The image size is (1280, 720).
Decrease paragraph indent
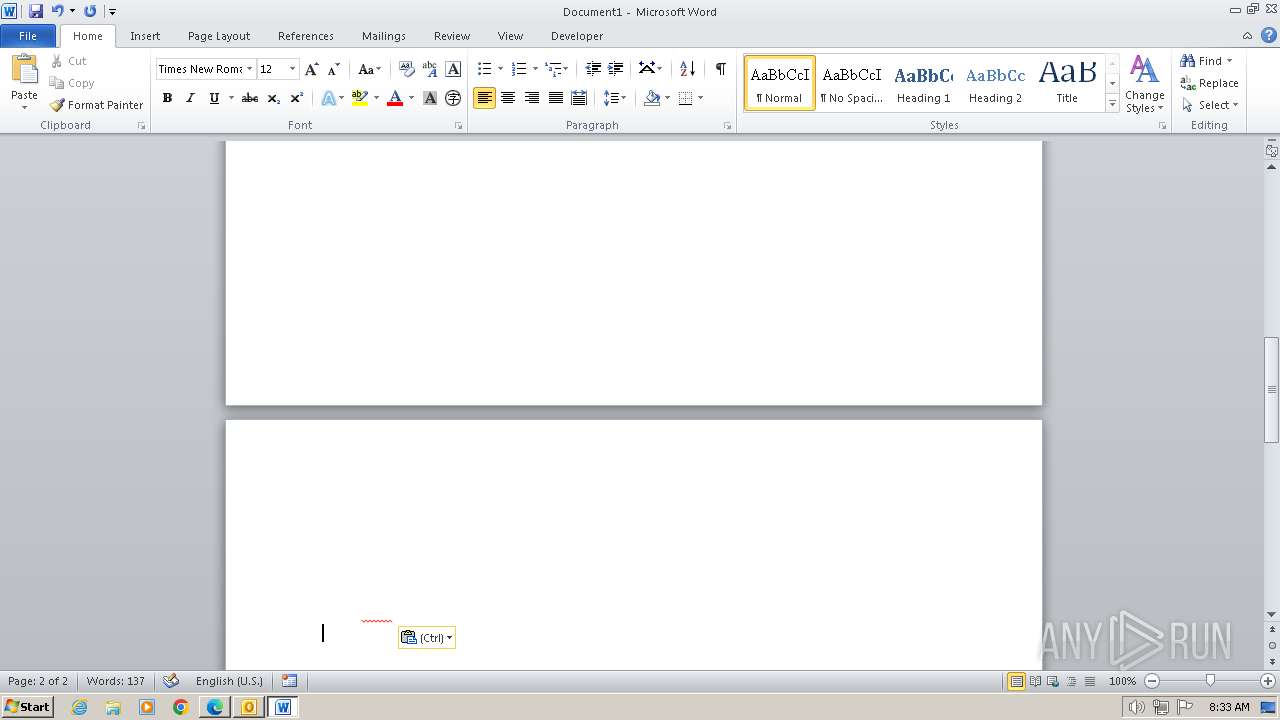coord(593,69)
